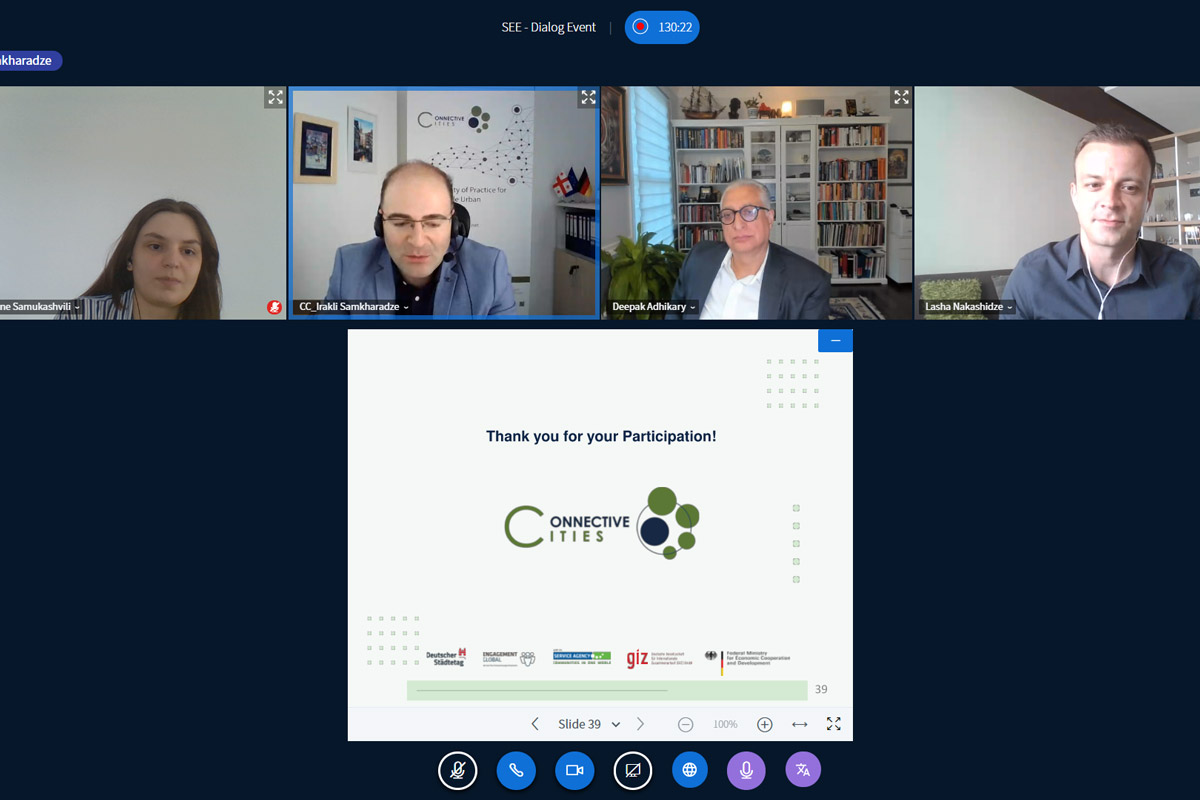Click the 'Thank you for your Participation!' slide heading
The height and width of the screenshot is (800, 1200).
601,436
